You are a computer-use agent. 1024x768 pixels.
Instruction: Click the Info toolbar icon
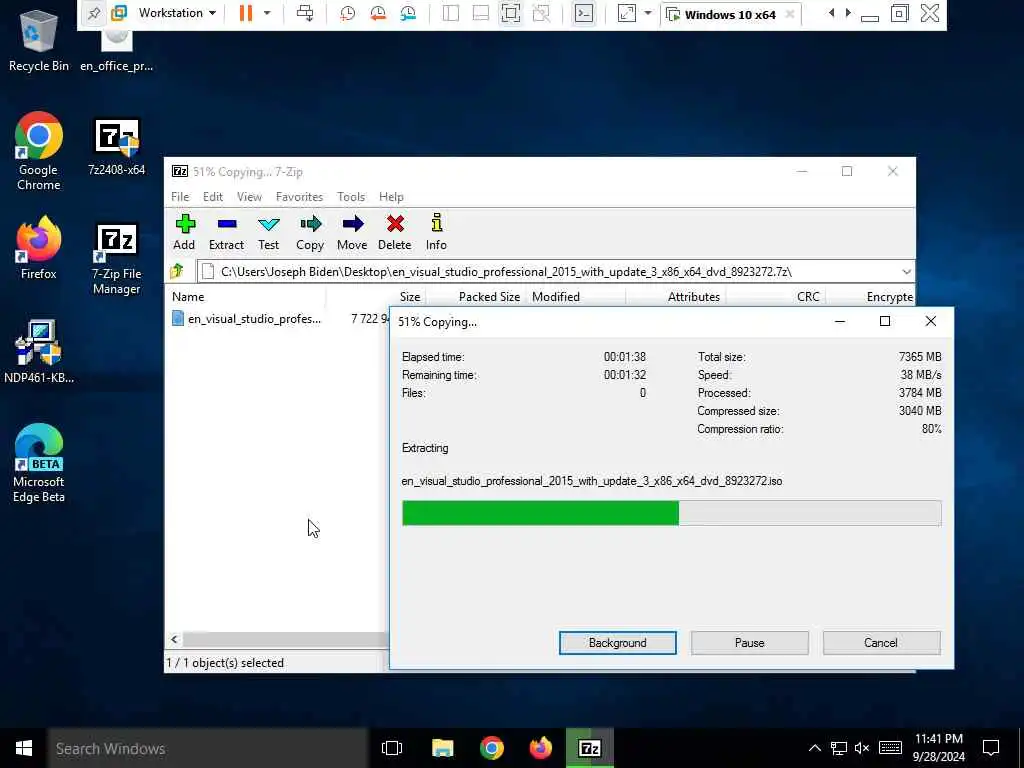(x=437, y=223)
